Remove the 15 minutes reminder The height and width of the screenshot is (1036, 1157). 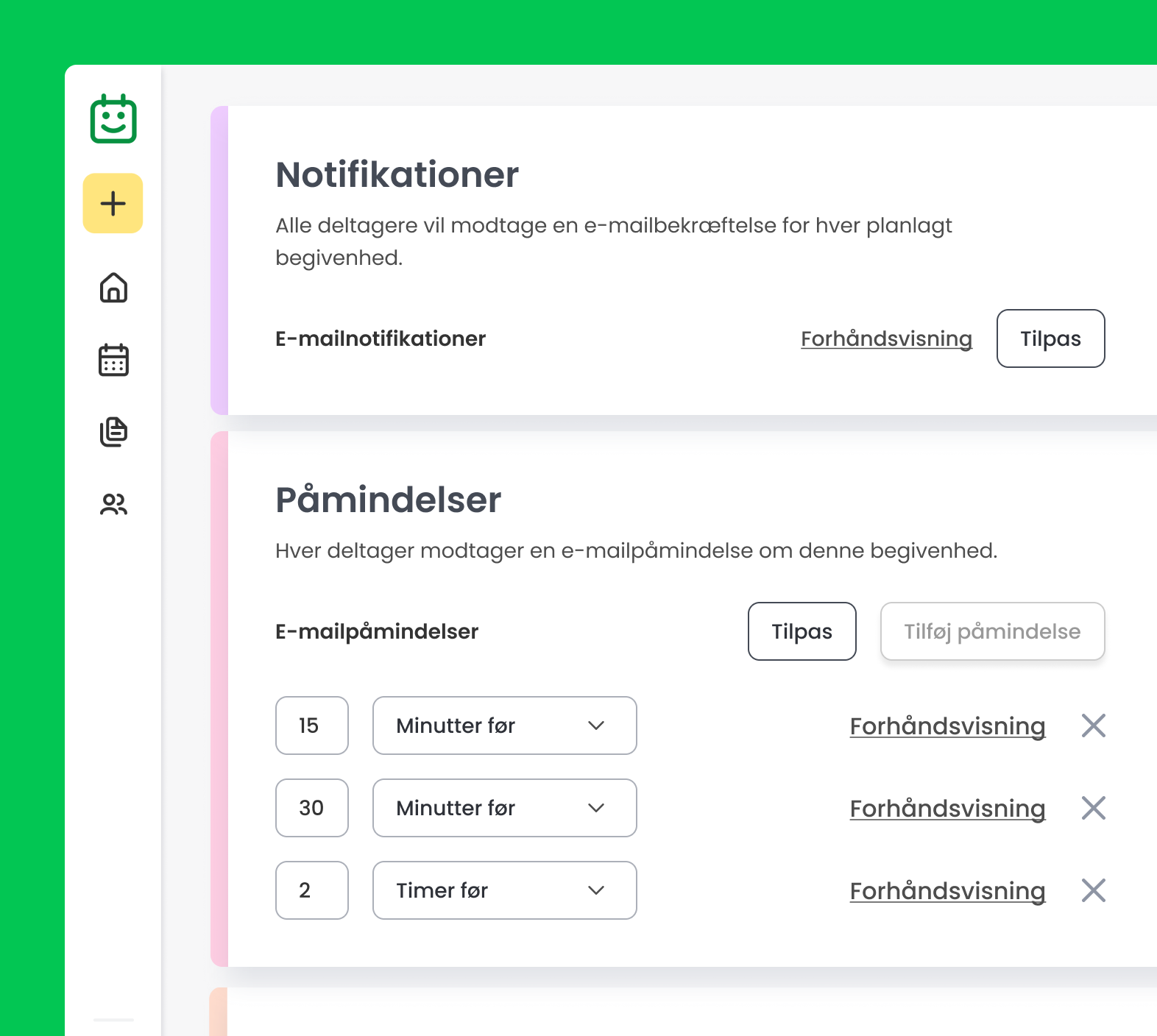(x=1093, y=725)
